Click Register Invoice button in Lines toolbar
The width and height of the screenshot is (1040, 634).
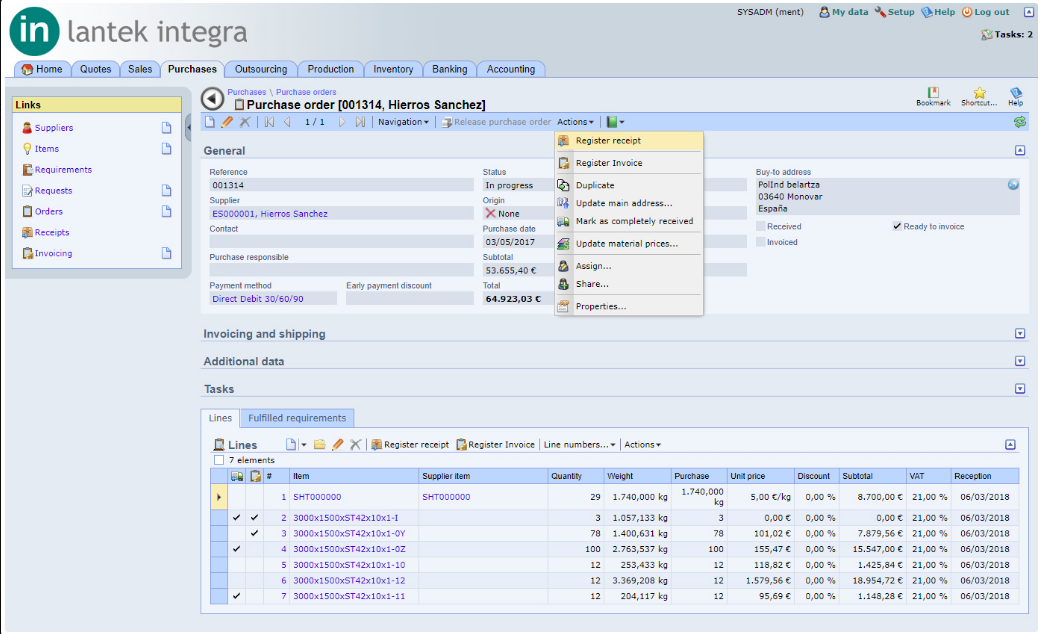coord(495,444)
